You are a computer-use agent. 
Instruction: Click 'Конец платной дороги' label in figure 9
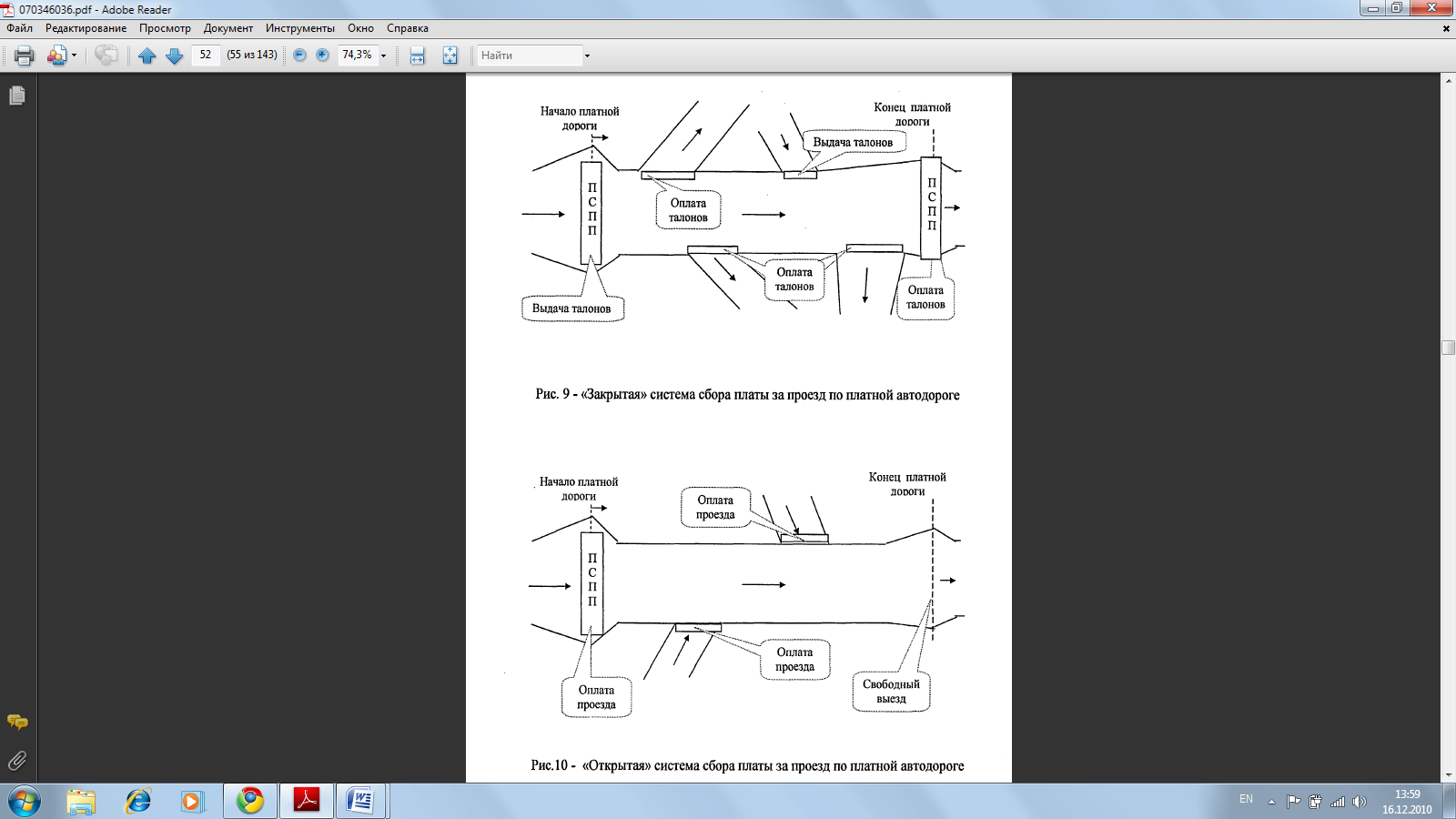(x=912, y=114)
